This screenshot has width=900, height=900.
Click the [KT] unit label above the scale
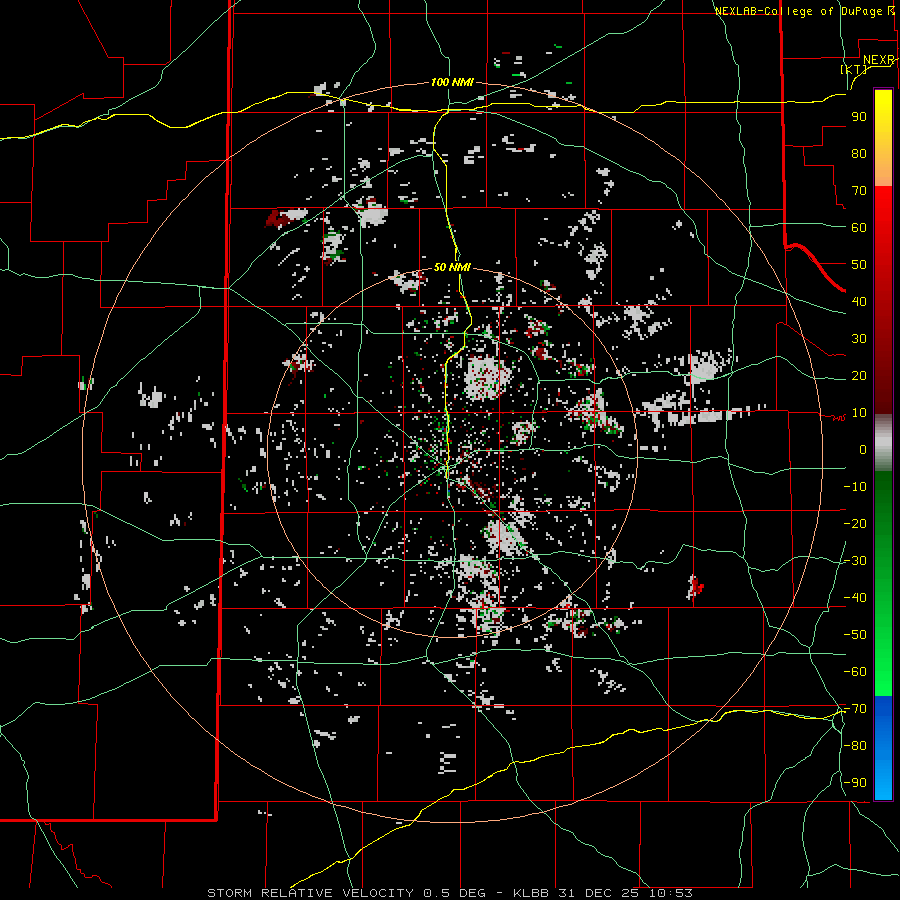pos(854,69)
